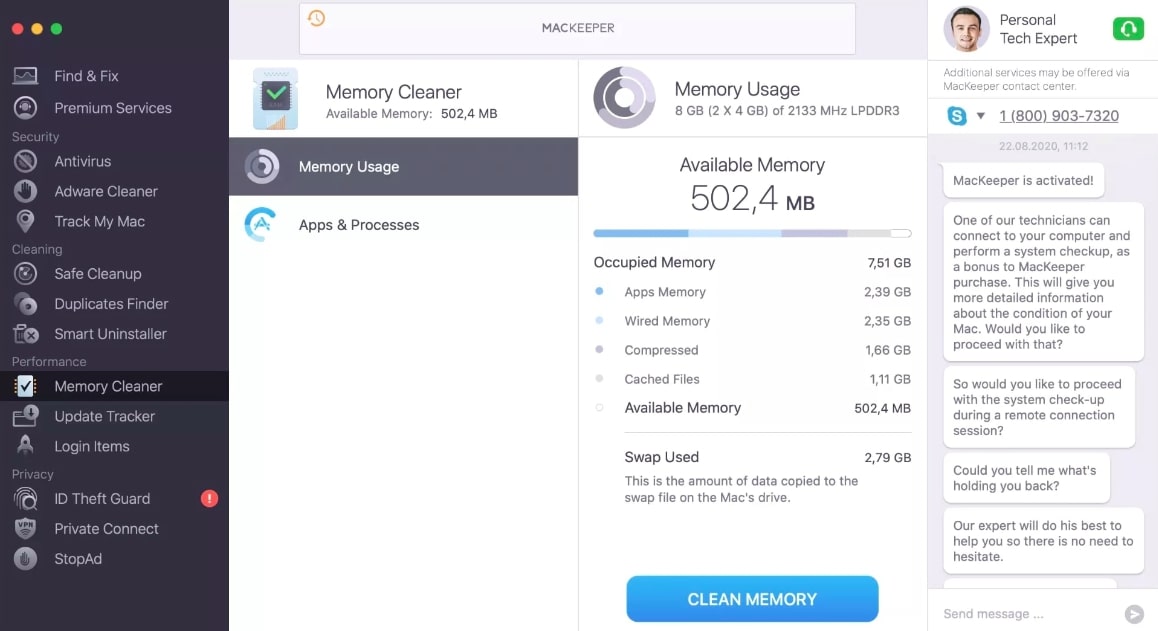The height and width of the screenshot is (631, 1158).
Task: Click the Premium Services icon
Action: (25, 108)
